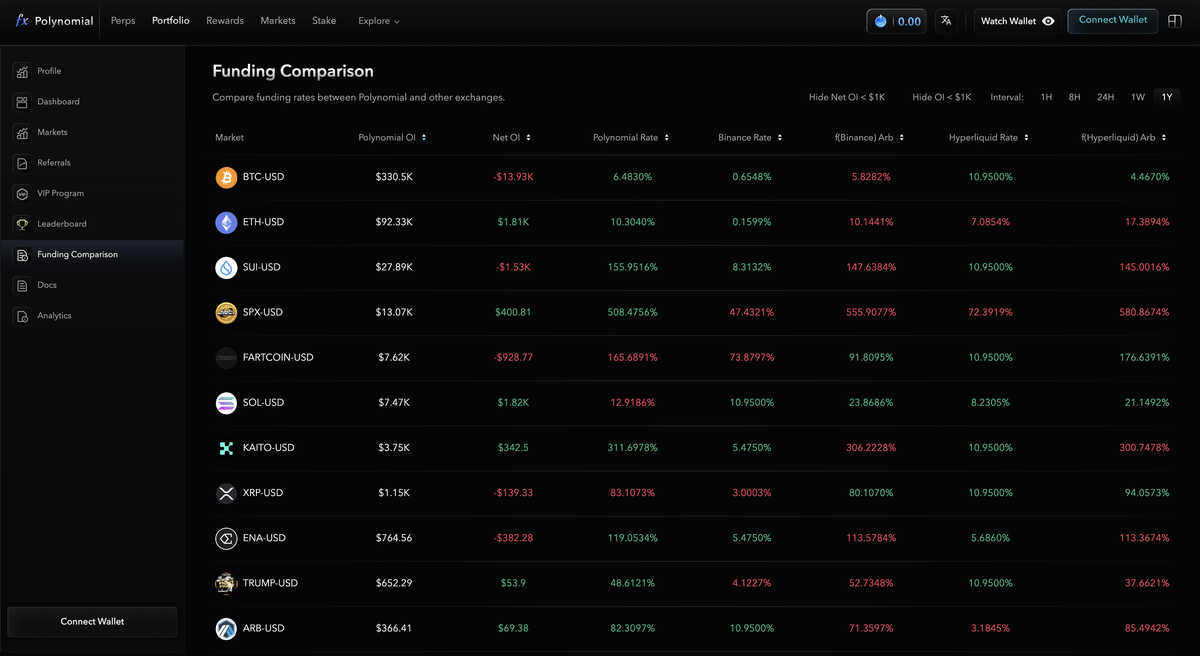Sort by Polynomial Rate column

click(631, 137)
